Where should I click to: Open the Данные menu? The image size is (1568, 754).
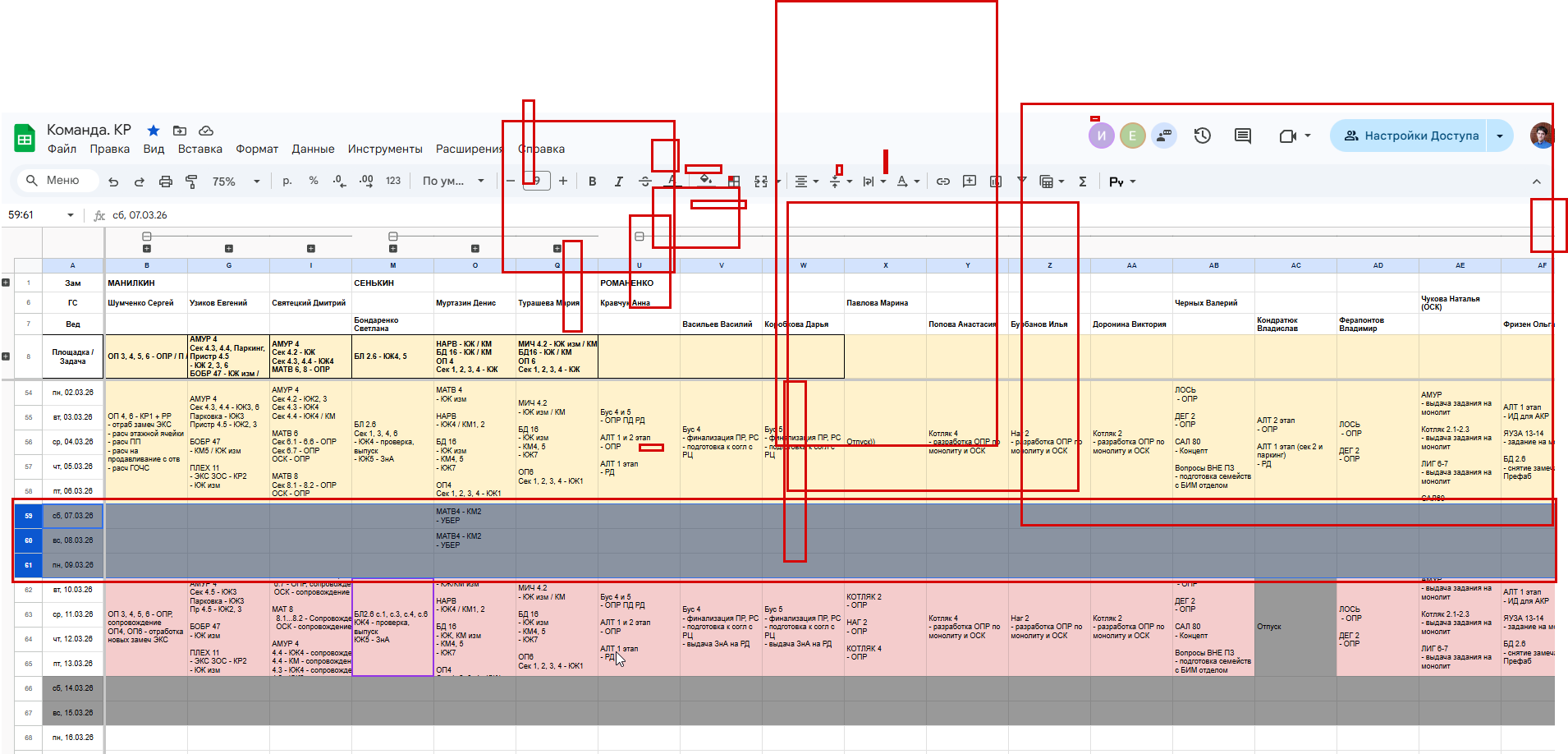pyautogui.click(x=313, y=149)
